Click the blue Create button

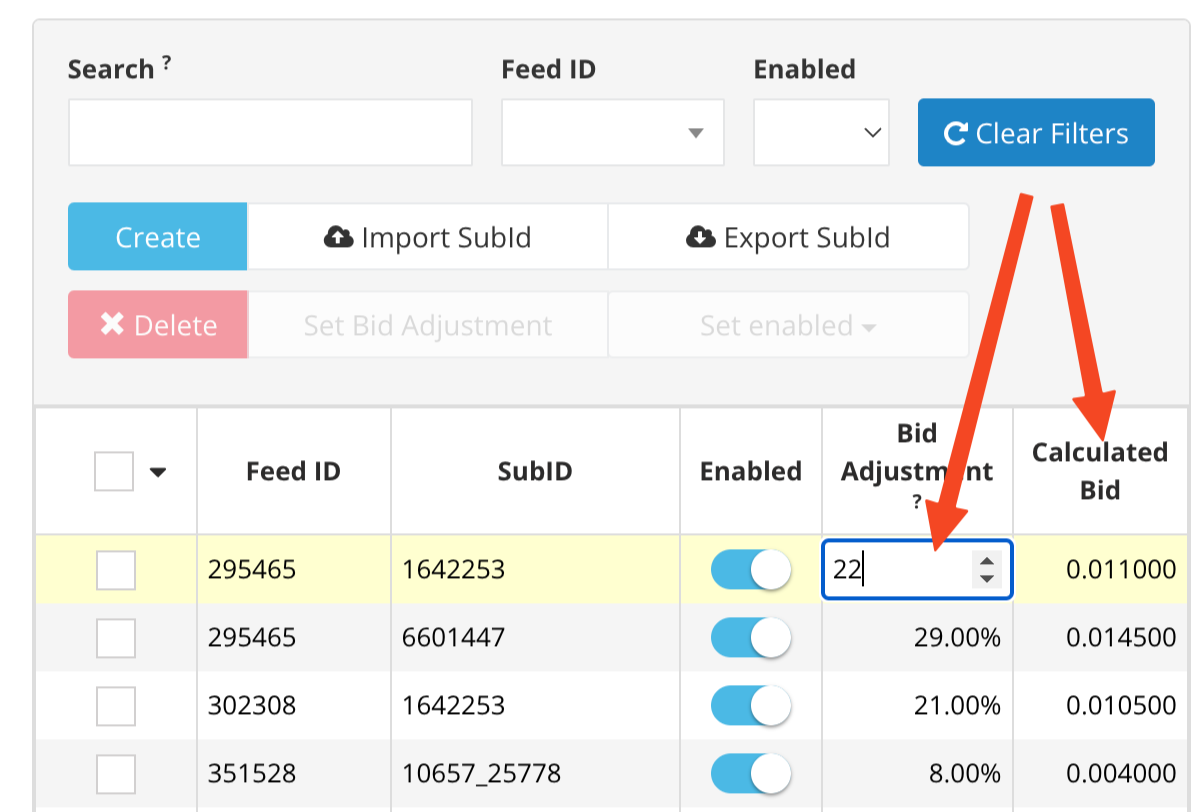pyautogui.click(x=158, y=237)
